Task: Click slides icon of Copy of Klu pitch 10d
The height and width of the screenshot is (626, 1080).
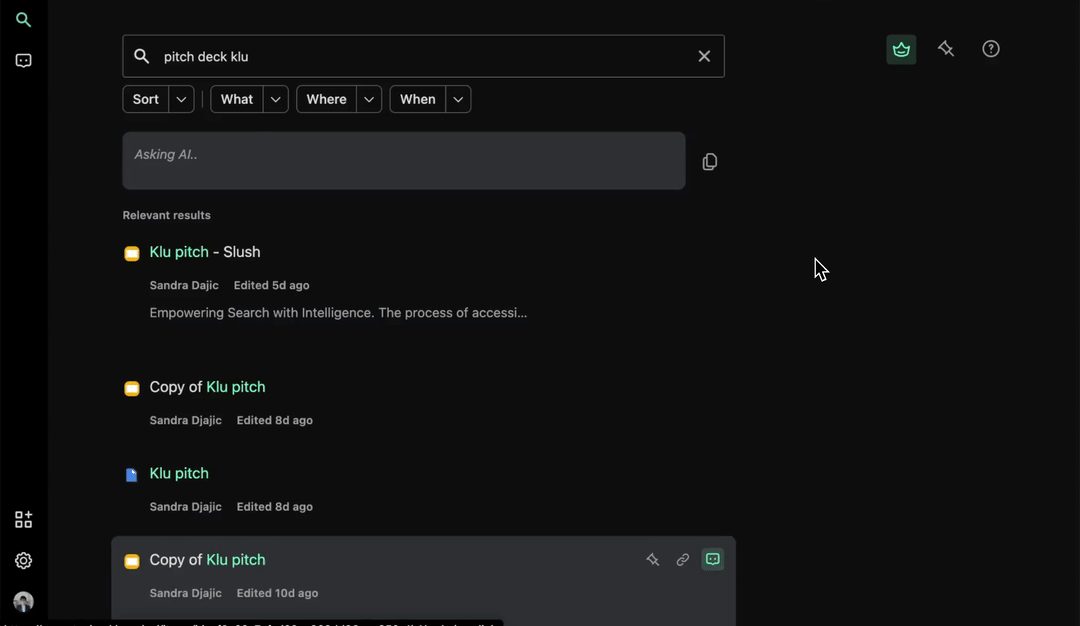Action: click(x=132, y=561)
